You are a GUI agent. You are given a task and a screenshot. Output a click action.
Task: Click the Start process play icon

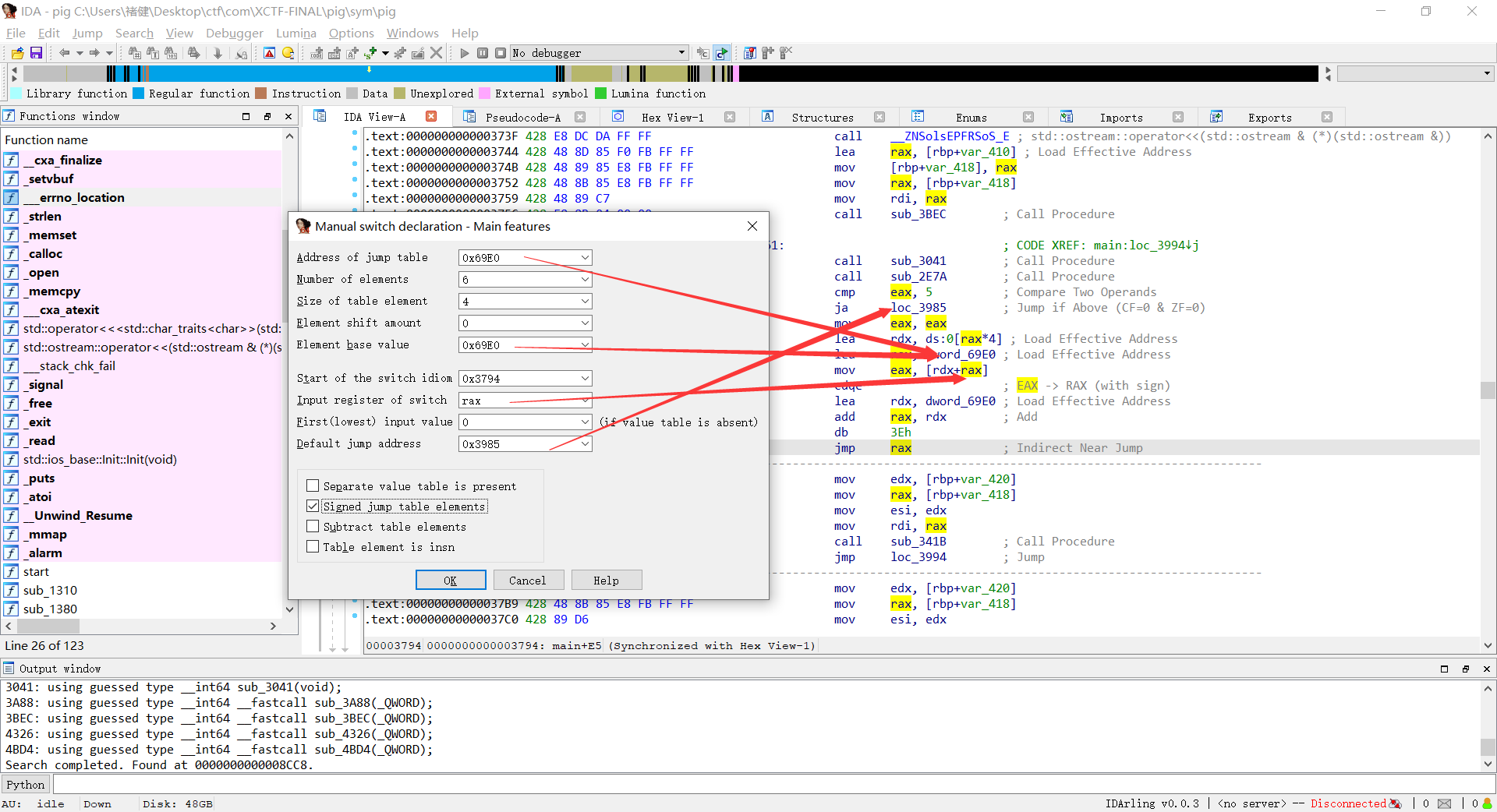[x=465, y=53]
